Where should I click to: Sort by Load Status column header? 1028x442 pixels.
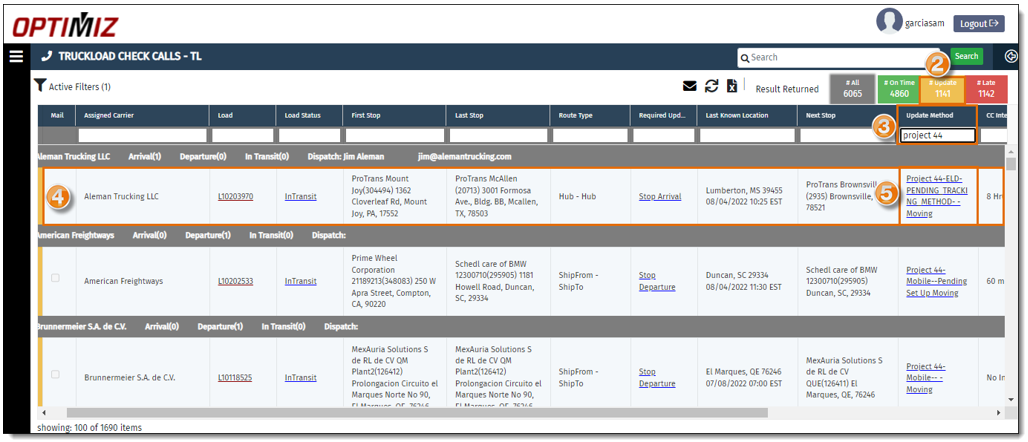[x=309, y=115]
